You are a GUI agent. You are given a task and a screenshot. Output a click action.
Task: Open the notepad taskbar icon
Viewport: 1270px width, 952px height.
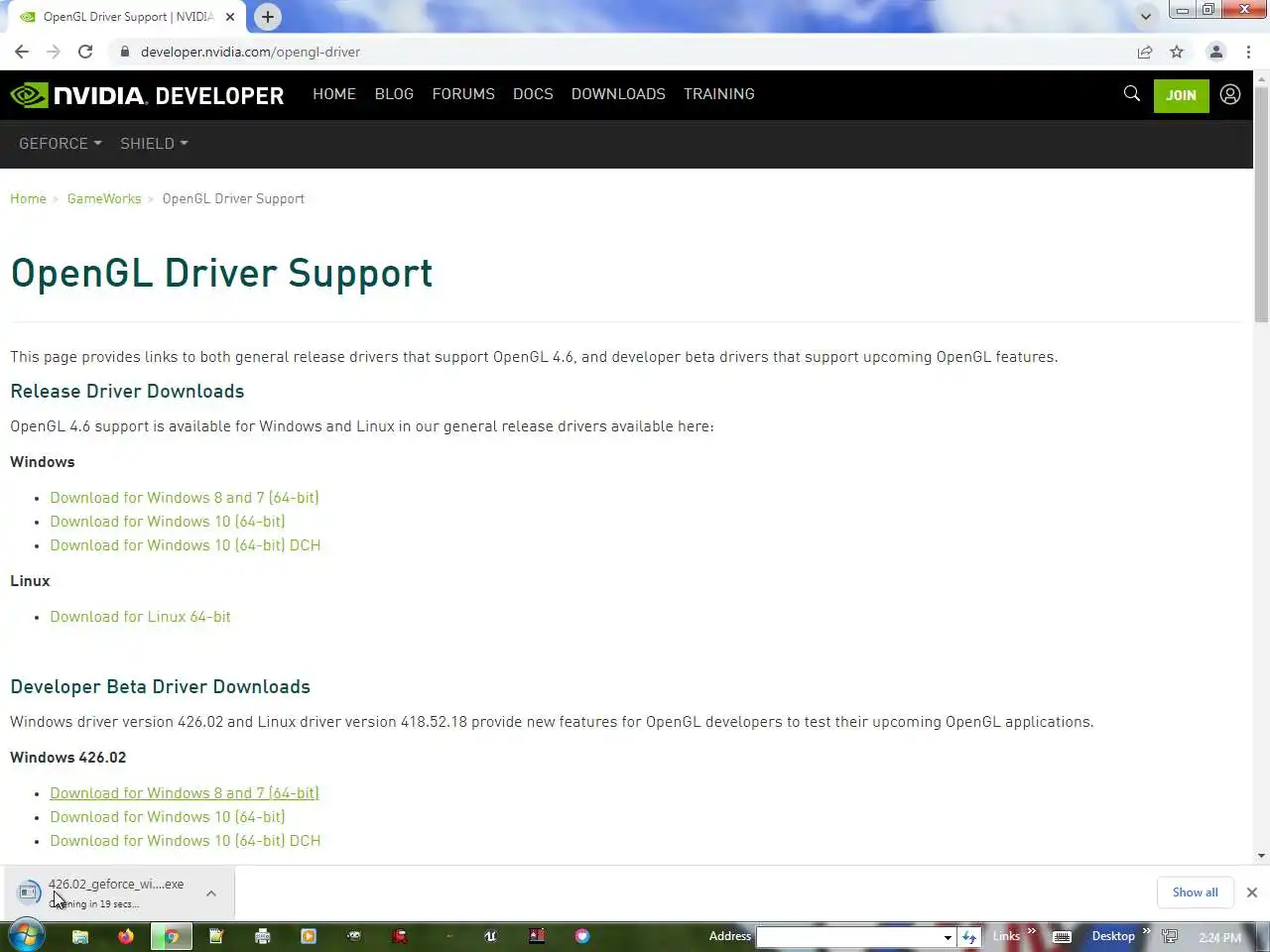tap(217, 936)
